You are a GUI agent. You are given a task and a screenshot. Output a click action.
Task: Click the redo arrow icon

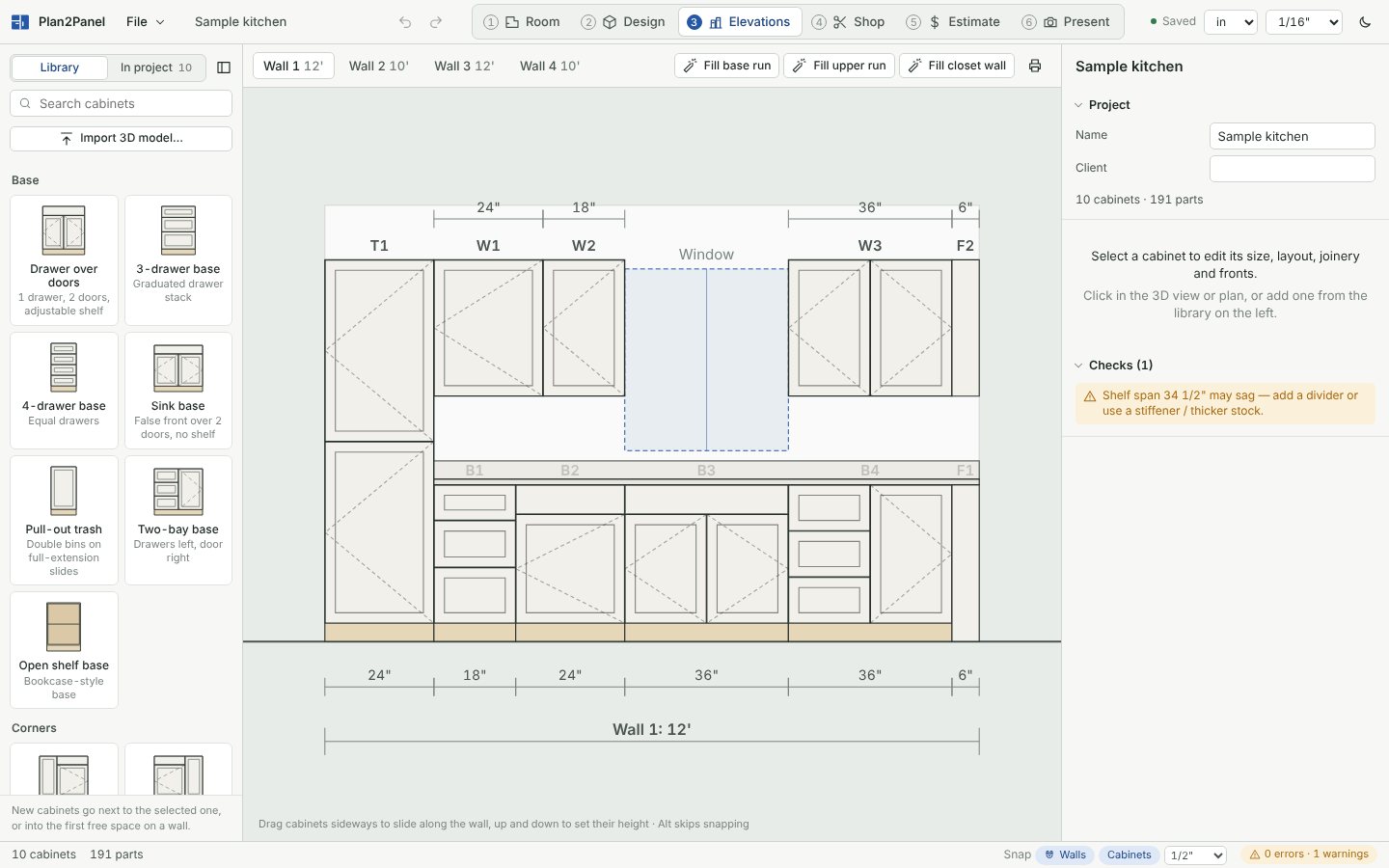(x=436, y=22)
